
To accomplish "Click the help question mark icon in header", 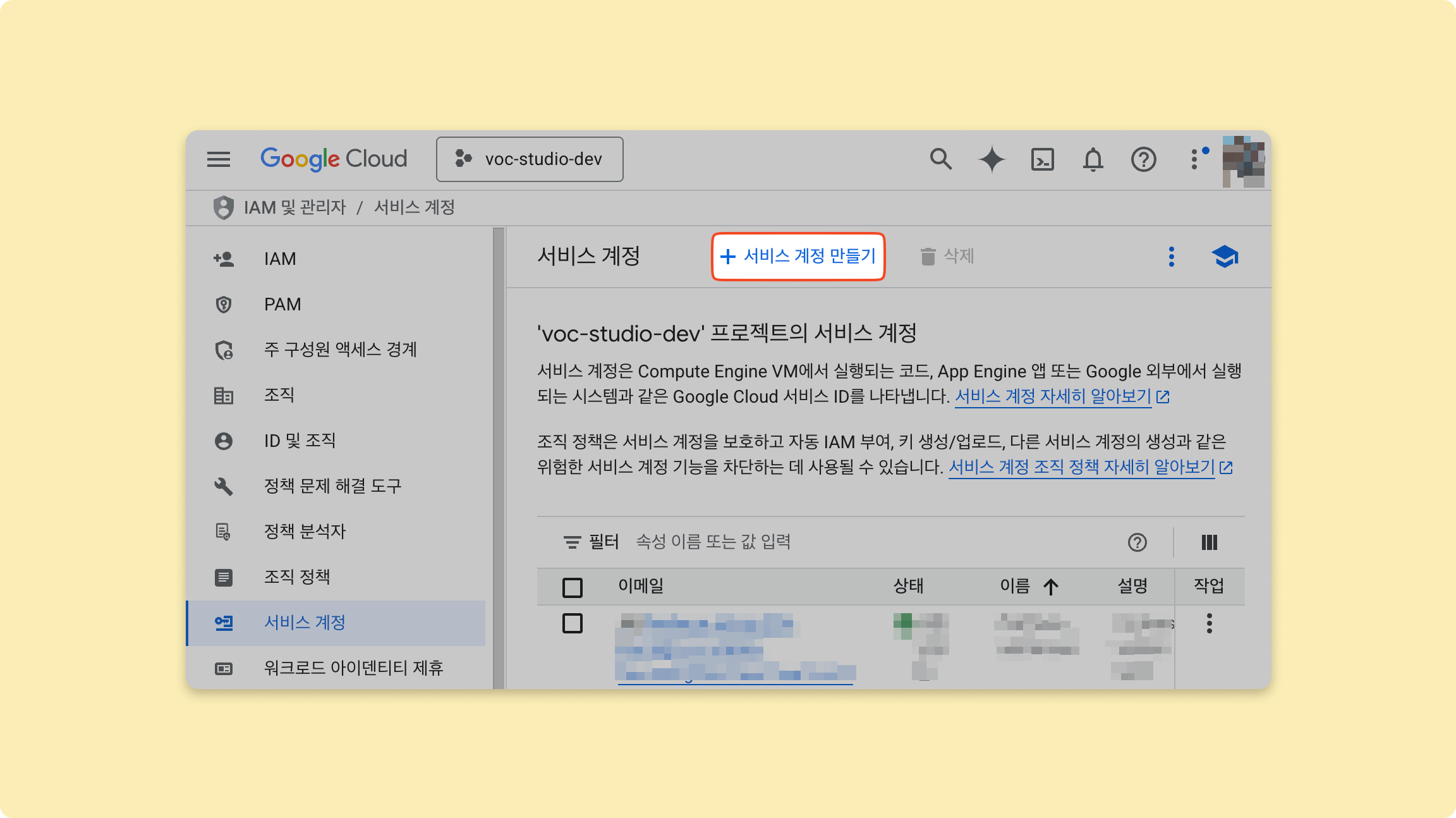I will pyautogui.click(x=1143, y=159).
